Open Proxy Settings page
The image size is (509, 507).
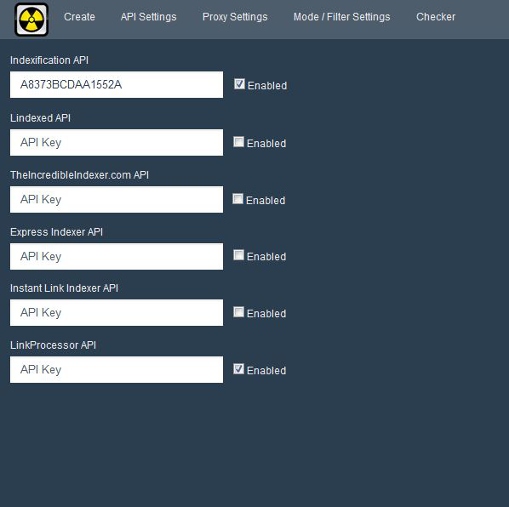235,17
